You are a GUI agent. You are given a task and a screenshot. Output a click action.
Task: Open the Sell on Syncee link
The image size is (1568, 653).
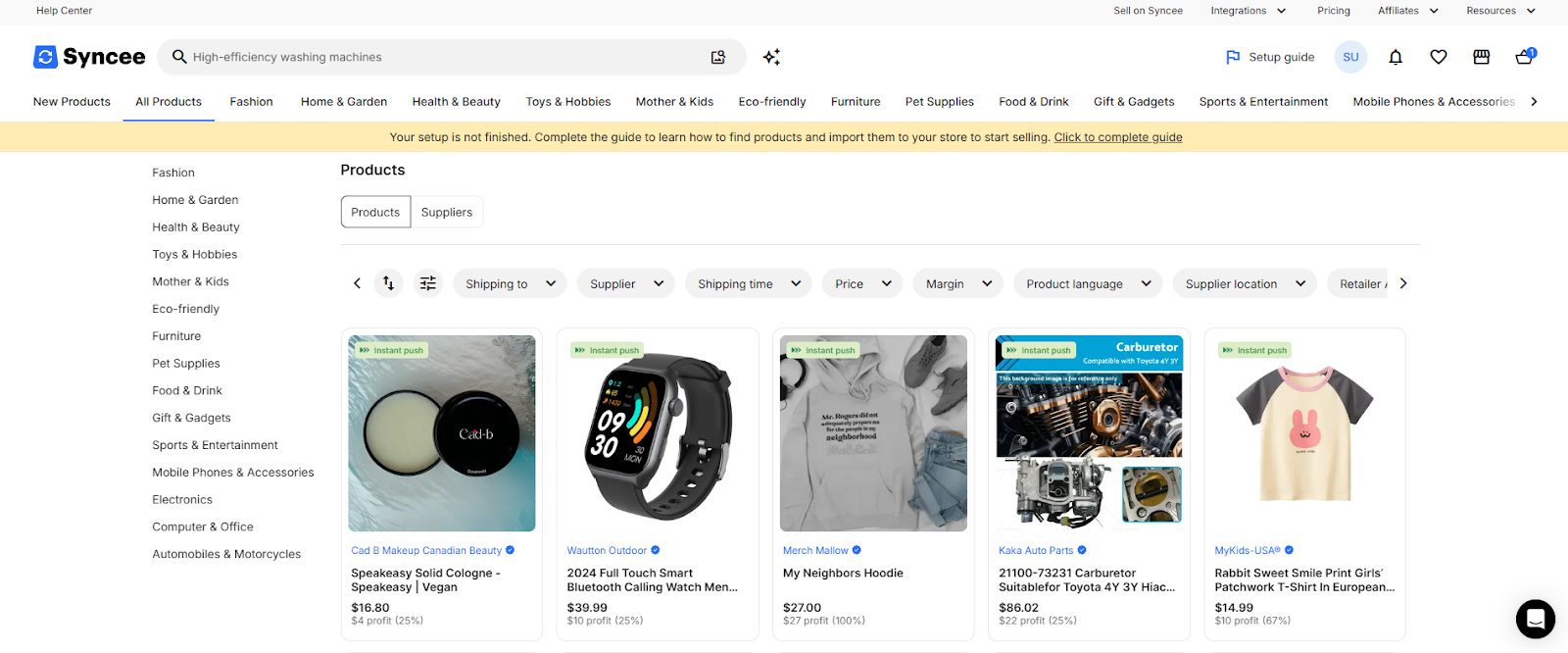click(x=1147, y=11)
